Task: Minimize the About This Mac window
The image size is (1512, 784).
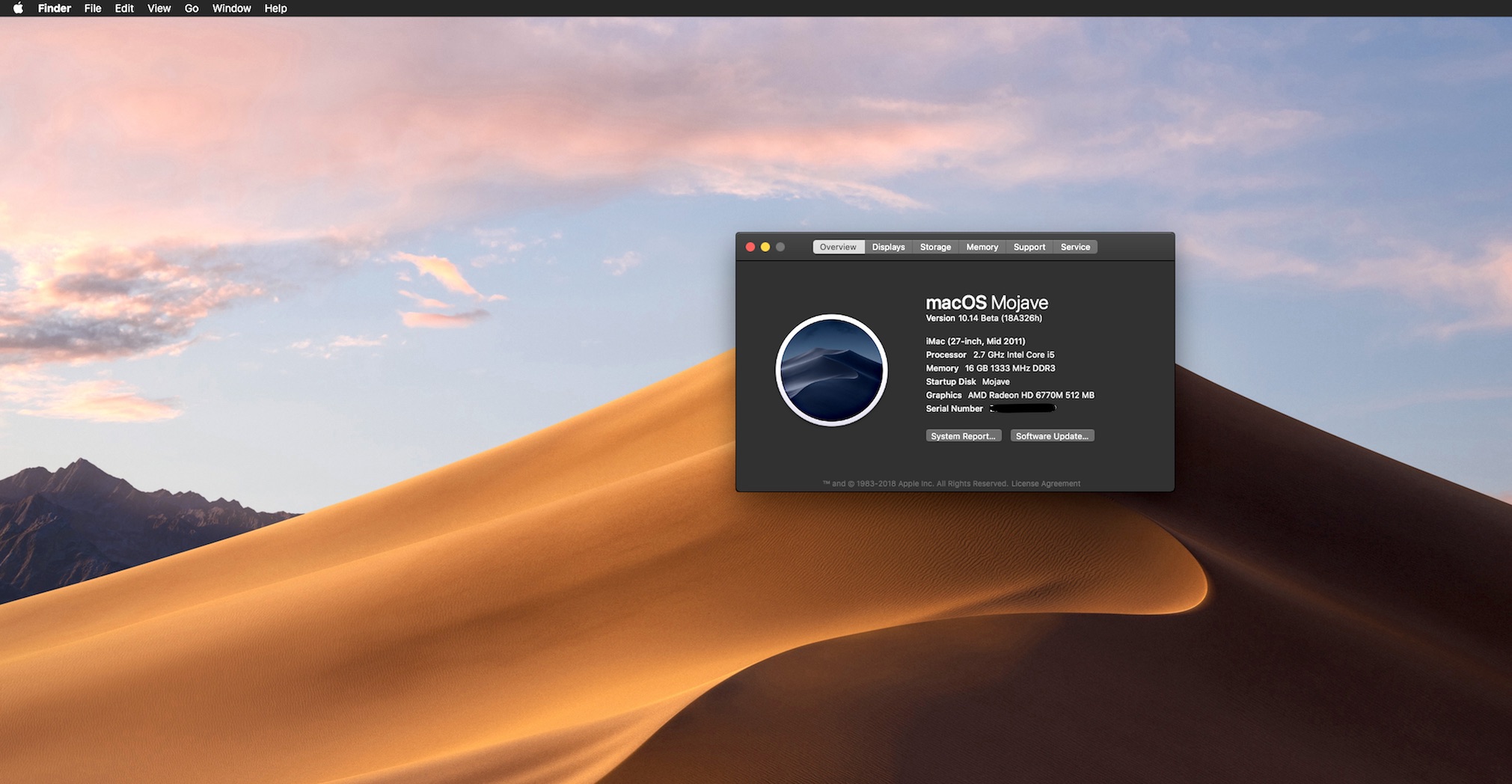Action: coord(765,247)
